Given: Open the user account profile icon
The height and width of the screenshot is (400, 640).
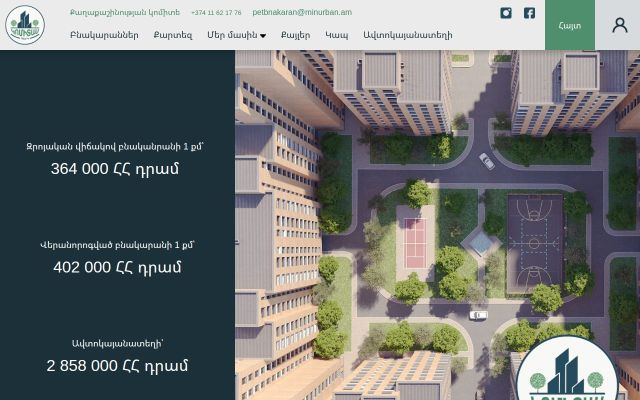Looking at the screenshot, I should pyautogui.click(x=620, y=25).
